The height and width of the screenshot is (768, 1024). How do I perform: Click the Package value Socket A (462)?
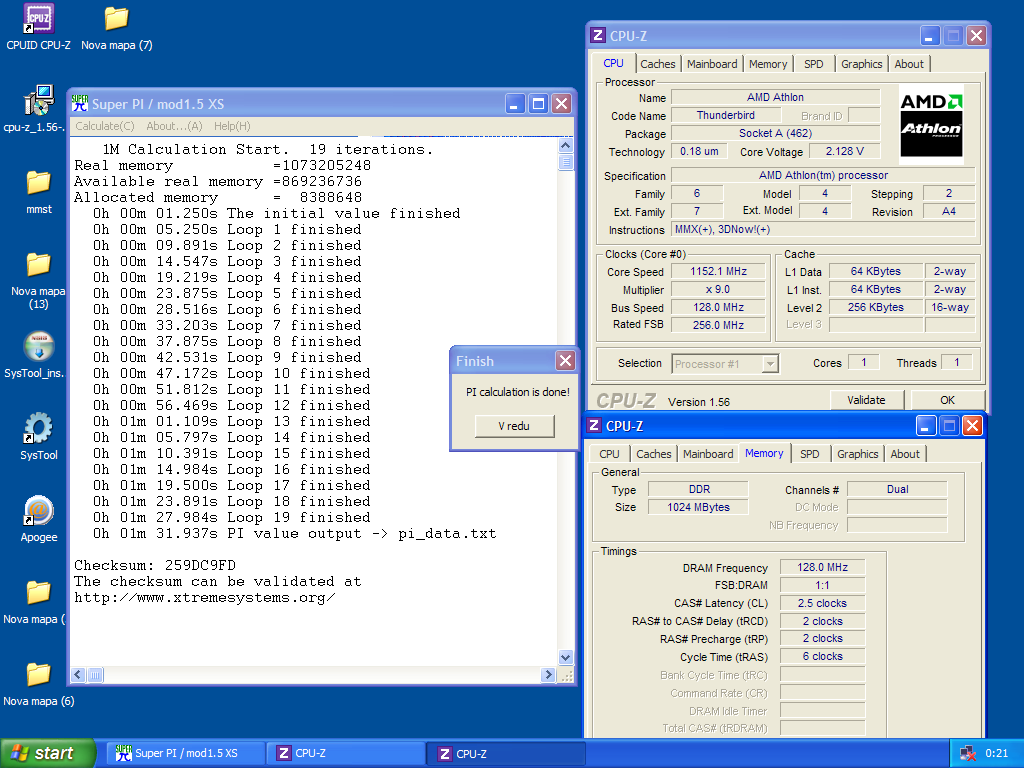[x=775, y=133]
